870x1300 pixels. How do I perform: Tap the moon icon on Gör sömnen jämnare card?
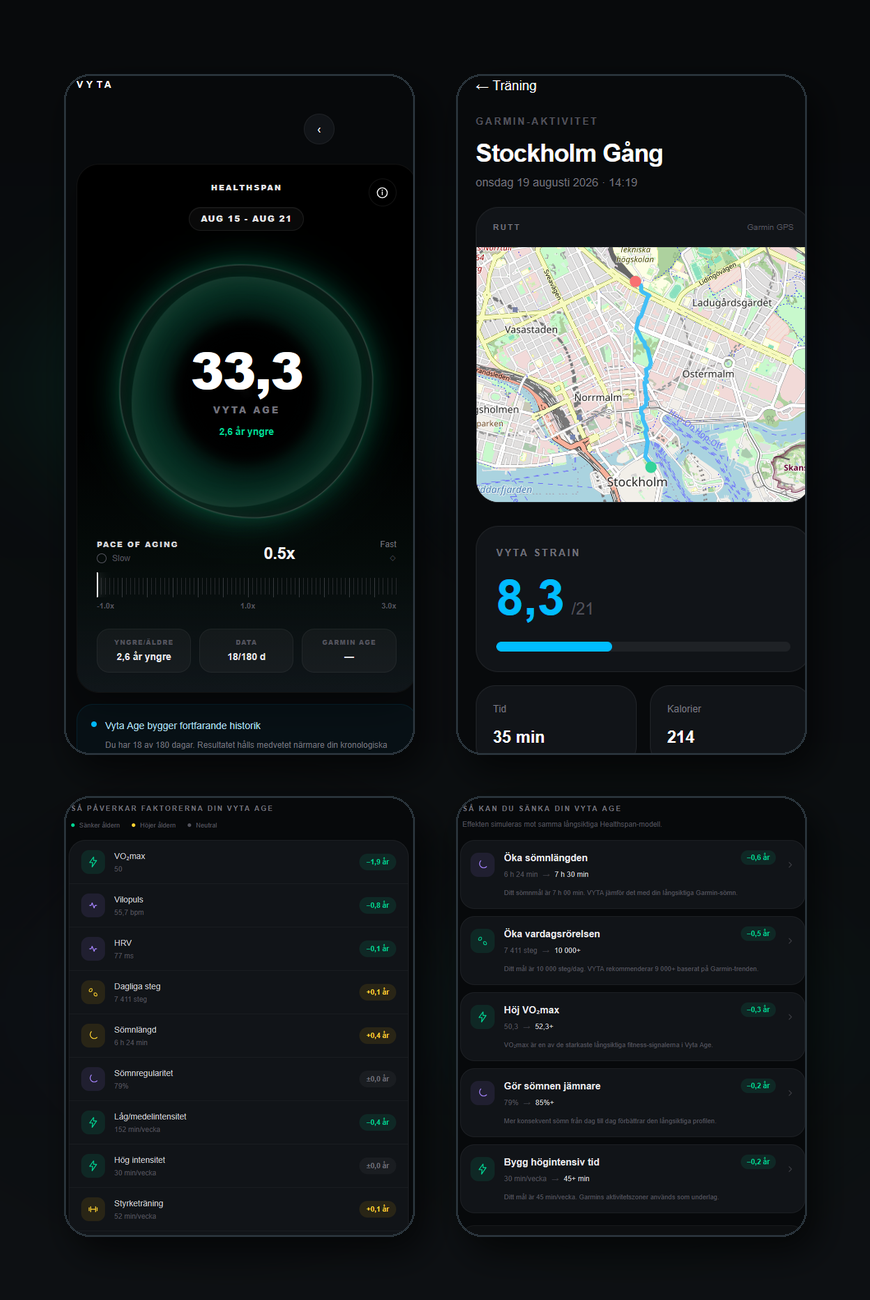coord(483,1093)
